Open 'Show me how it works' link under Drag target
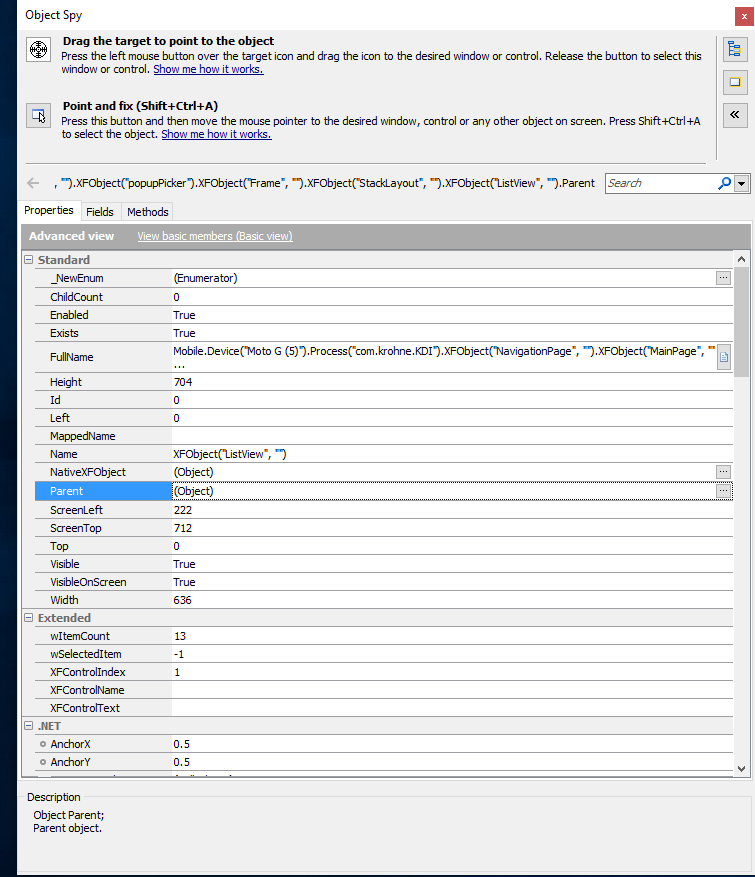The height and width of the screenshot is (877, 755). coord(208,69)
